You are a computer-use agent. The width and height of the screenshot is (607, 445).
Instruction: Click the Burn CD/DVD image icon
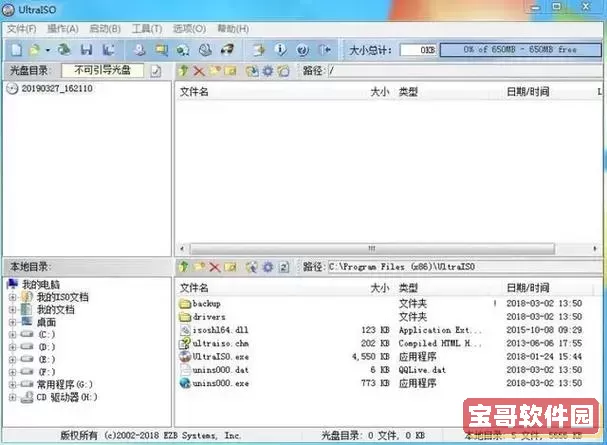[x=227, y=50]
